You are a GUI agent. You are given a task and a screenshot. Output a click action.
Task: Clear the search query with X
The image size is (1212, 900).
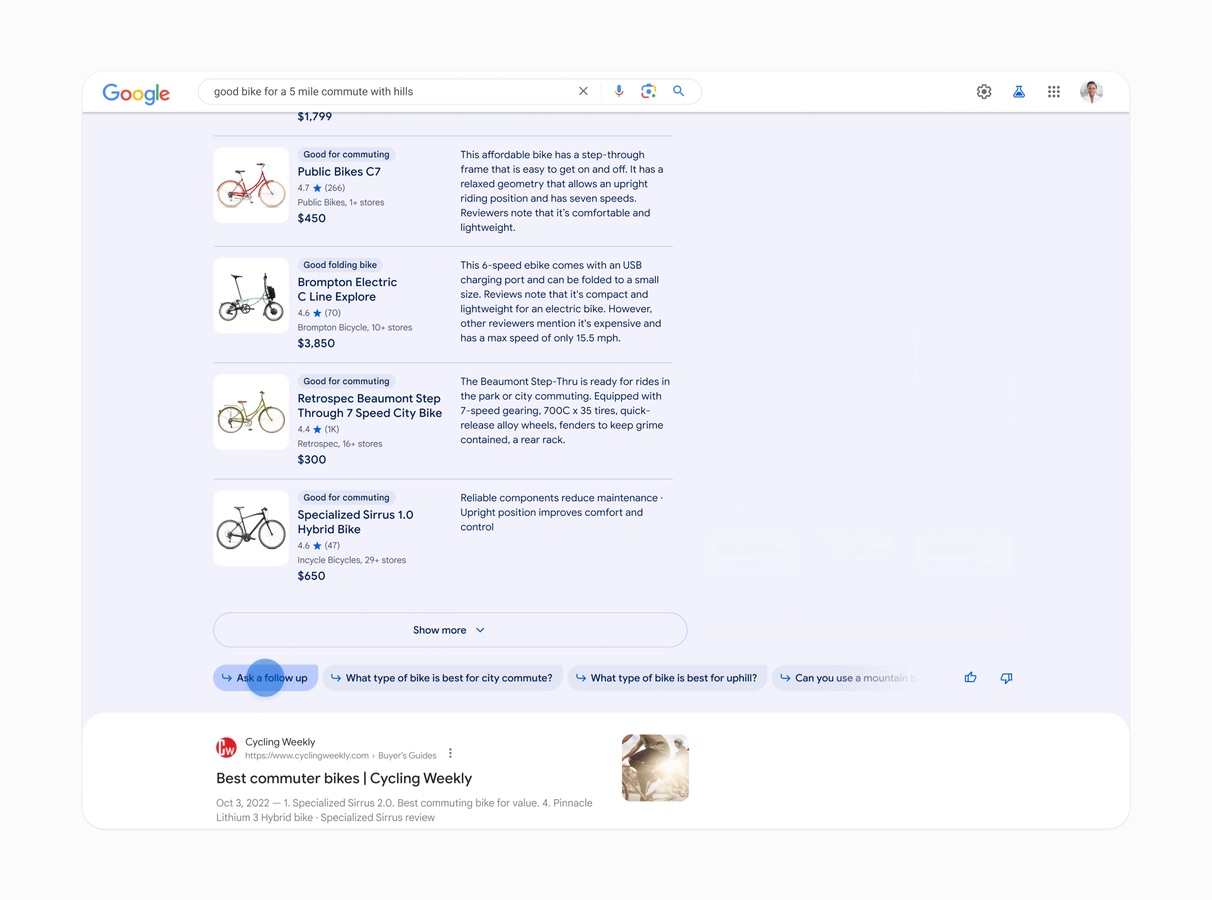point(583,91)
